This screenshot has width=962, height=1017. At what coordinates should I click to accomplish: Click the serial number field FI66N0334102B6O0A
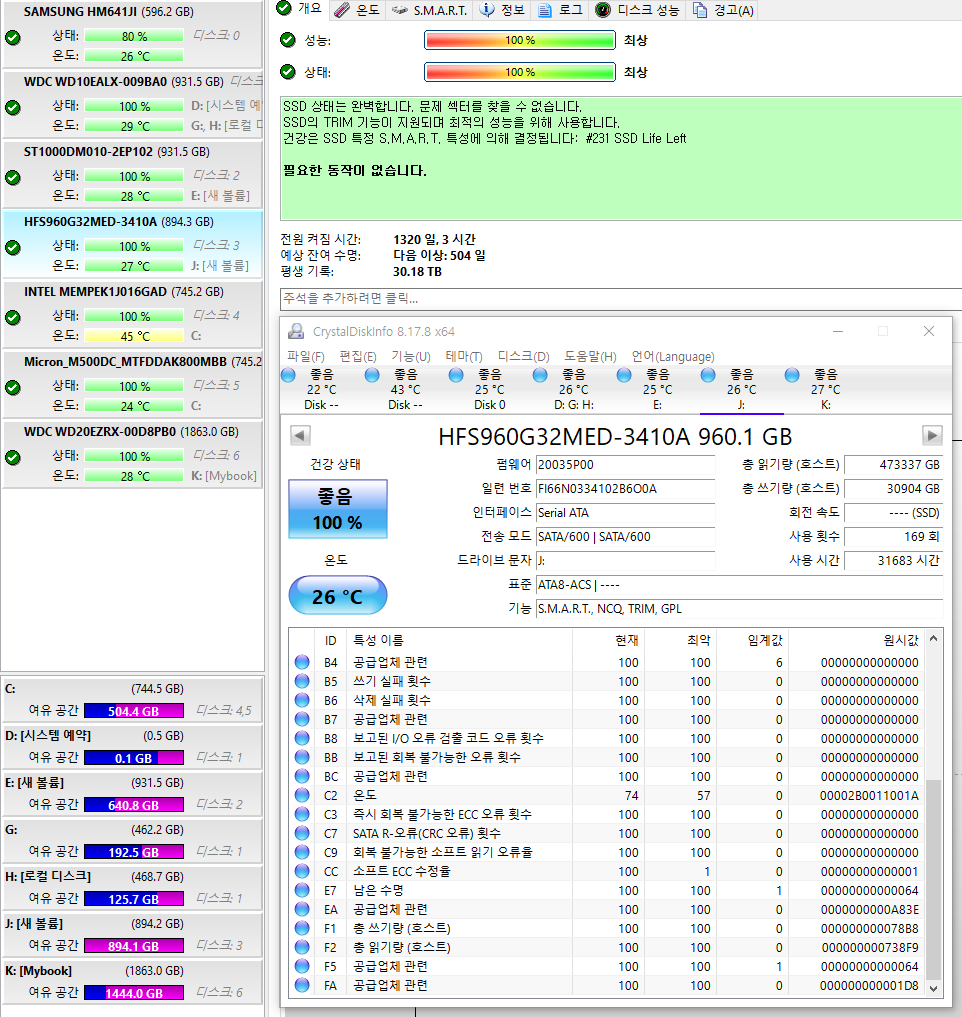[x=625, y=489]
